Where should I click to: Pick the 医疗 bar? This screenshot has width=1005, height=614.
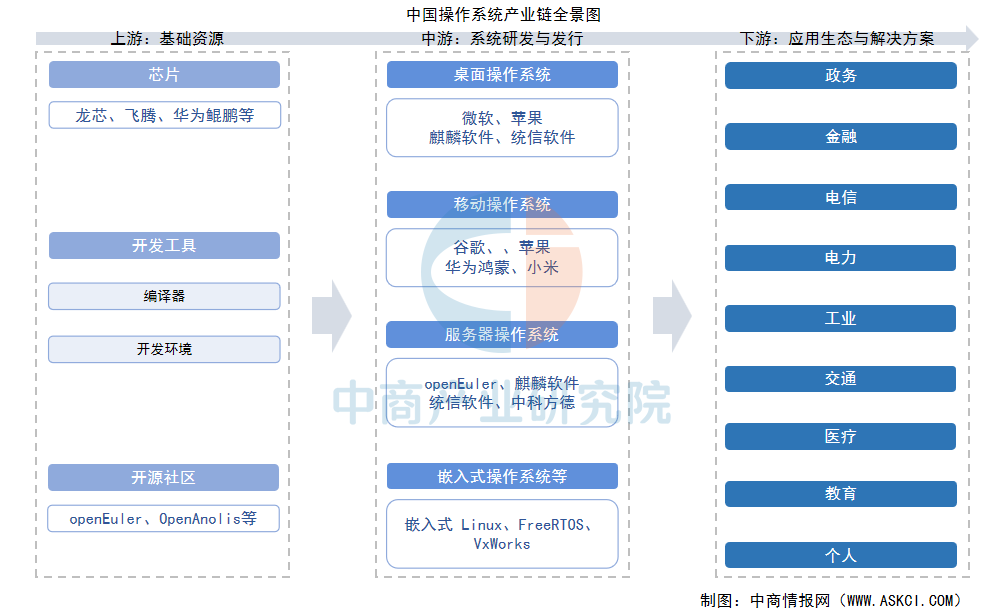pos(840,436)
